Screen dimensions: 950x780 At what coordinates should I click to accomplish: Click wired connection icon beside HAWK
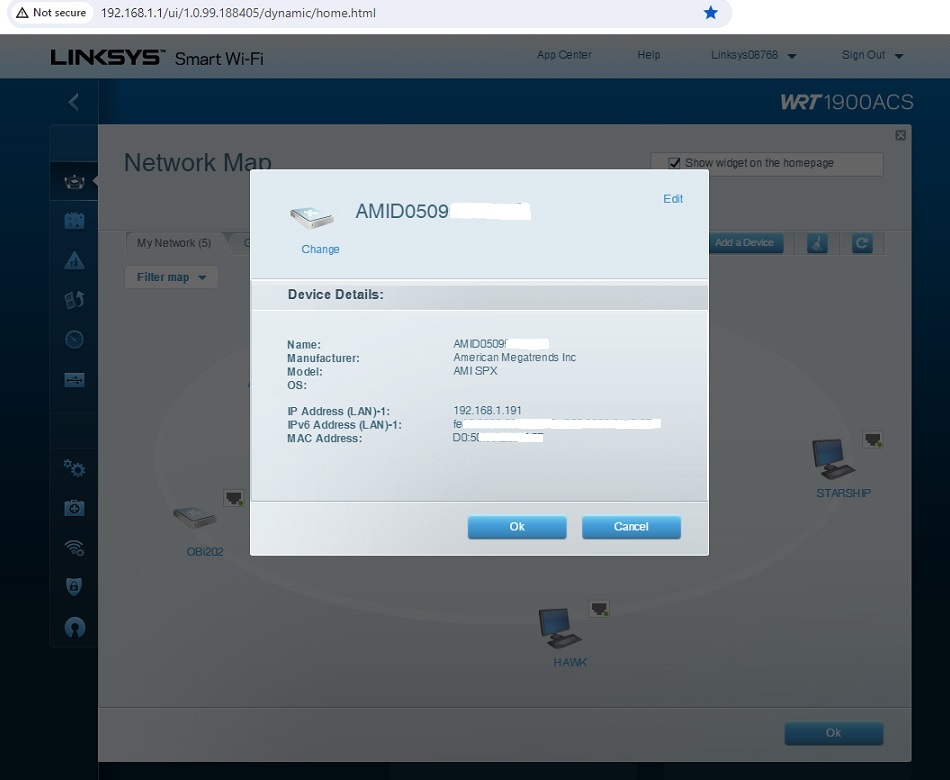(599, 609)
